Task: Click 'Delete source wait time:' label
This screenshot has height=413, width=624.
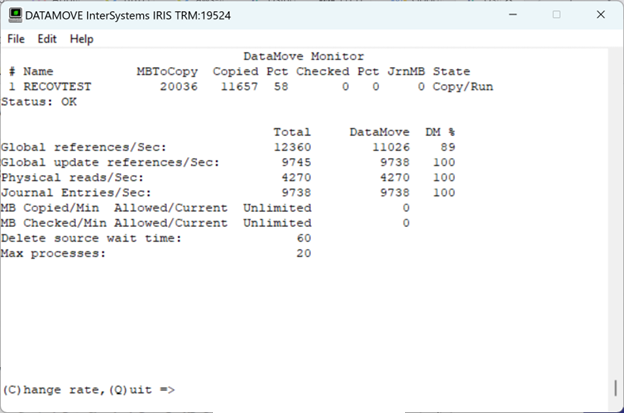Action: click(x=91, y=238)
